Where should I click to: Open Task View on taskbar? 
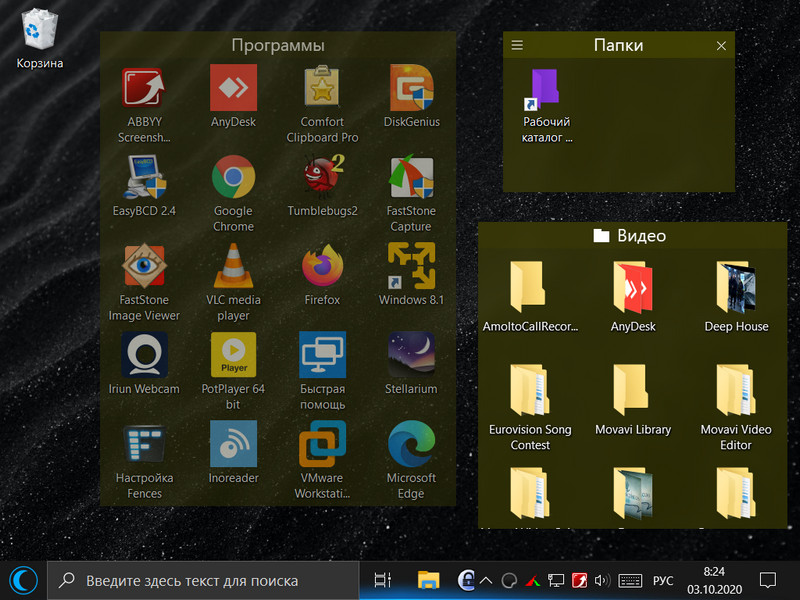click(383, 581)
